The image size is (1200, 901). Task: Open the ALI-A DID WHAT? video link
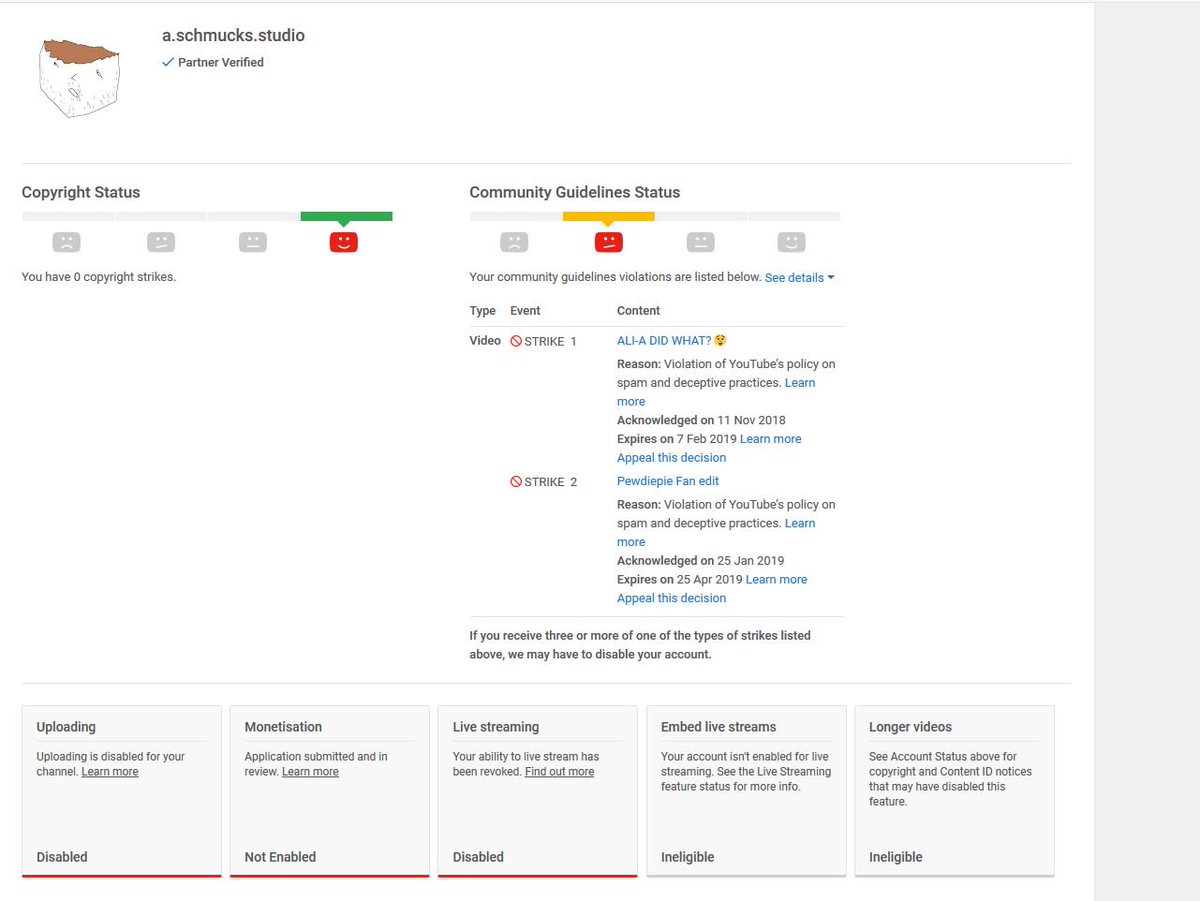click(671, 341)
